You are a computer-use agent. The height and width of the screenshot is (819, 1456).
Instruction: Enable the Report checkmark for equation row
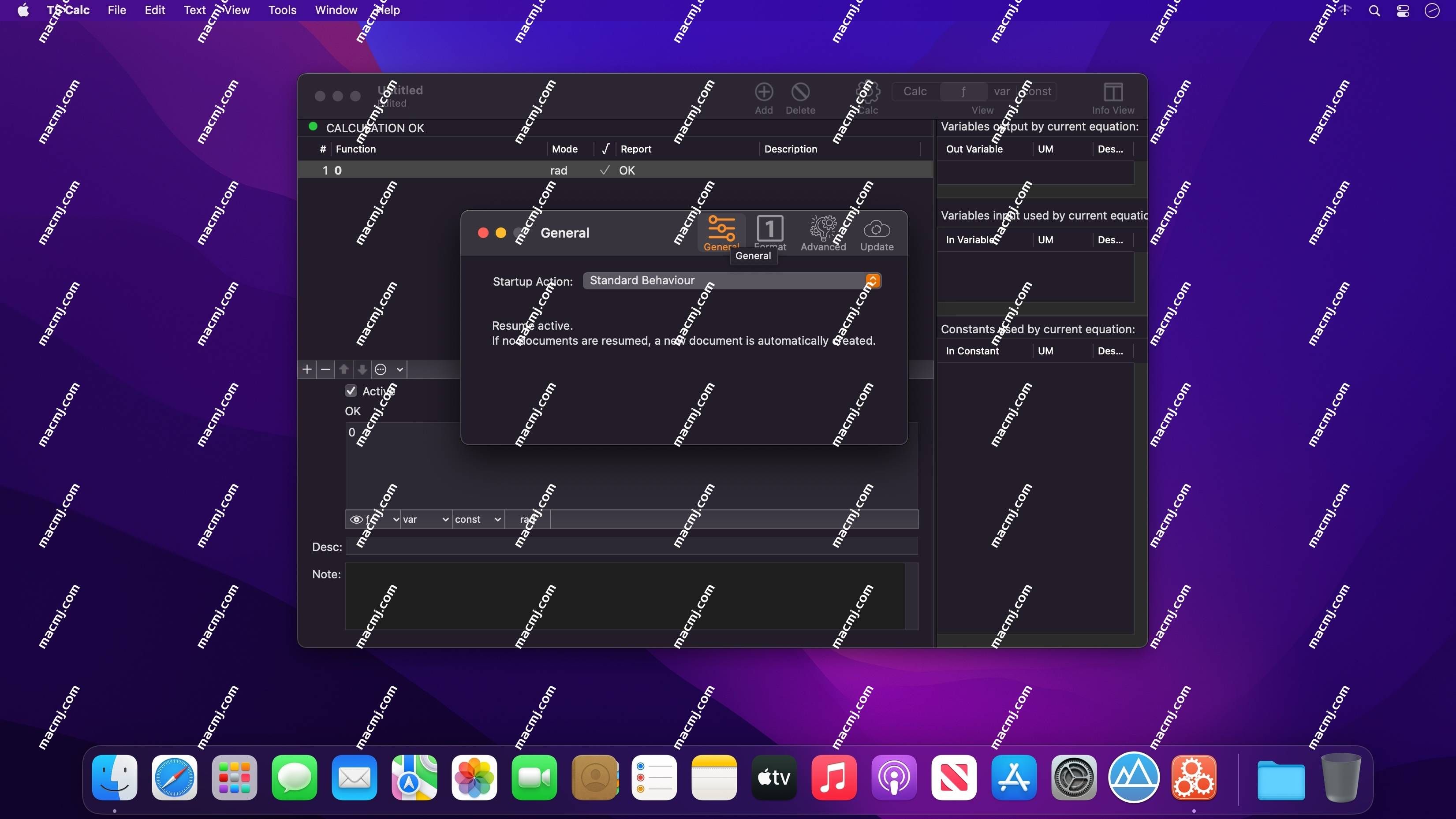(x=604, y=170)
